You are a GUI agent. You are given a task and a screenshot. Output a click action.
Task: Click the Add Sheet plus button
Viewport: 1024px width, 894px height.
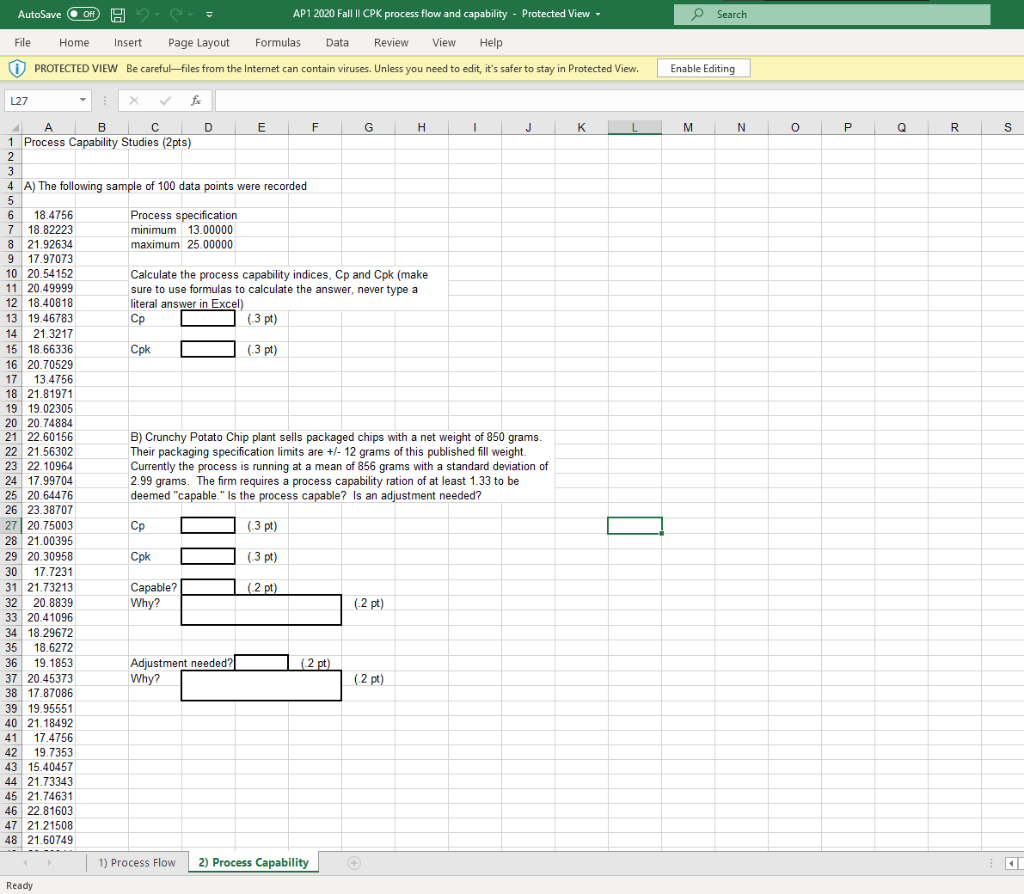click(x=353, y=861)
